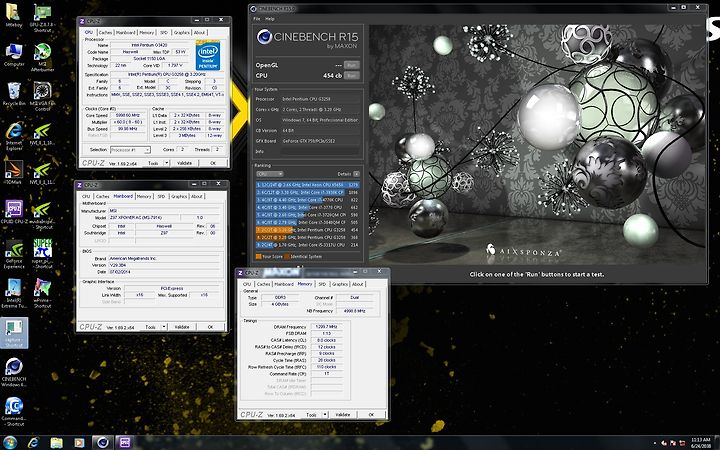Open Mainboard tab in top CPU-Z window
The height and width of the screenshot is (450, 720).
click(125, 33)
